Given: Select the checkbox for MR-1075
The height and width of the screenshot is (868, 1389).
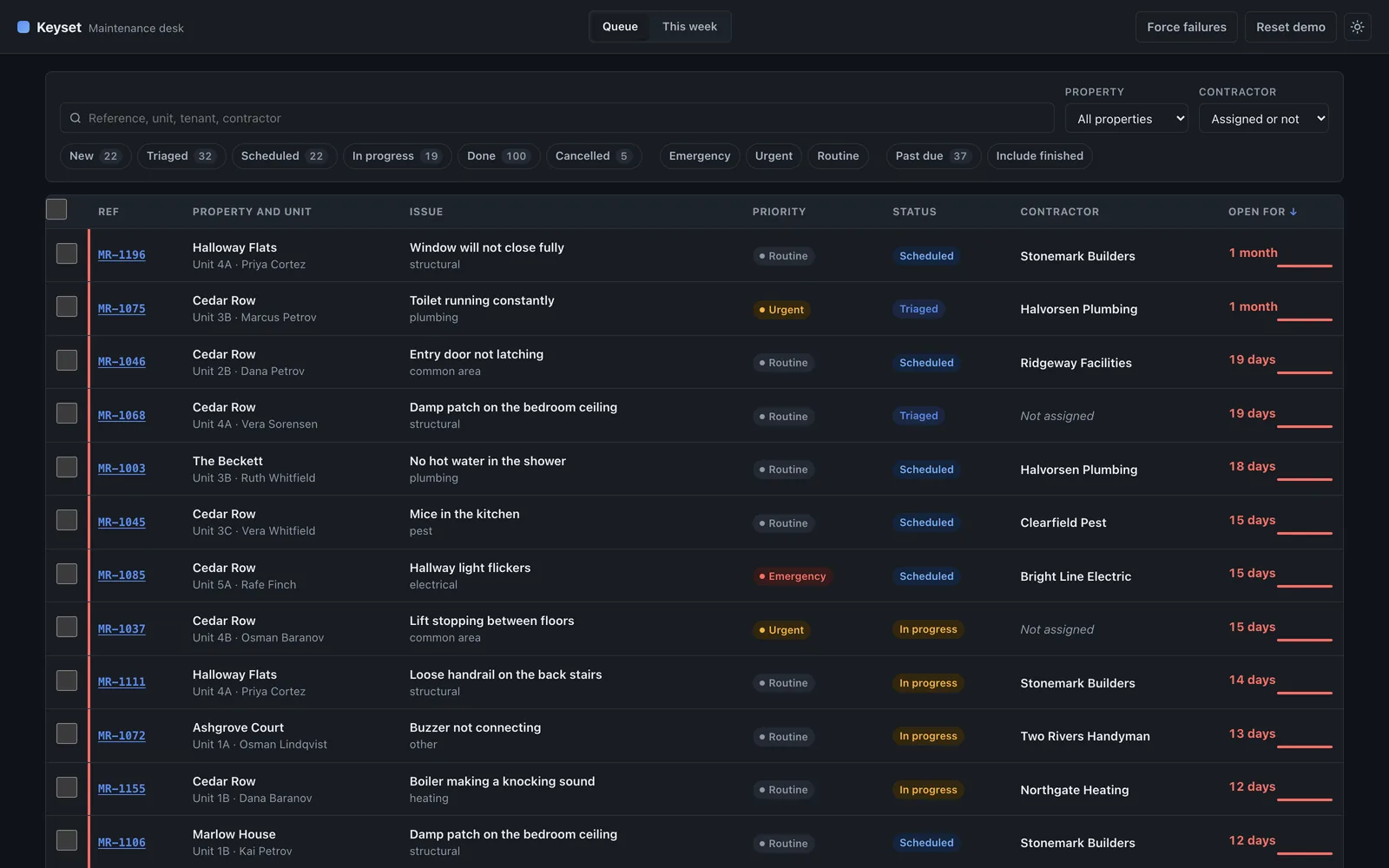Looking at the screenshot, I should [x=67, y=306].
